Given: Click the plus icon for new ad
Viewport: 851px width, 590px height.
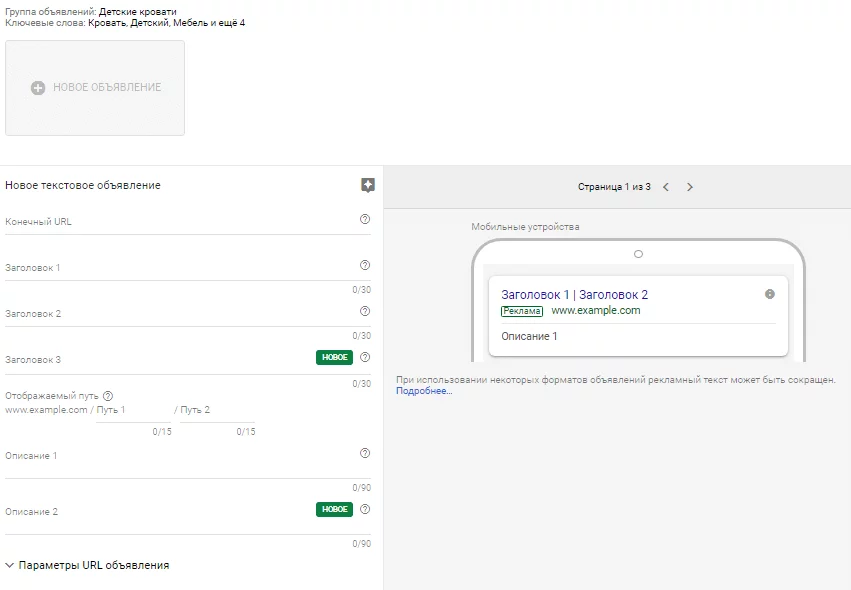Looking at the screenshot, I should 38,88.
